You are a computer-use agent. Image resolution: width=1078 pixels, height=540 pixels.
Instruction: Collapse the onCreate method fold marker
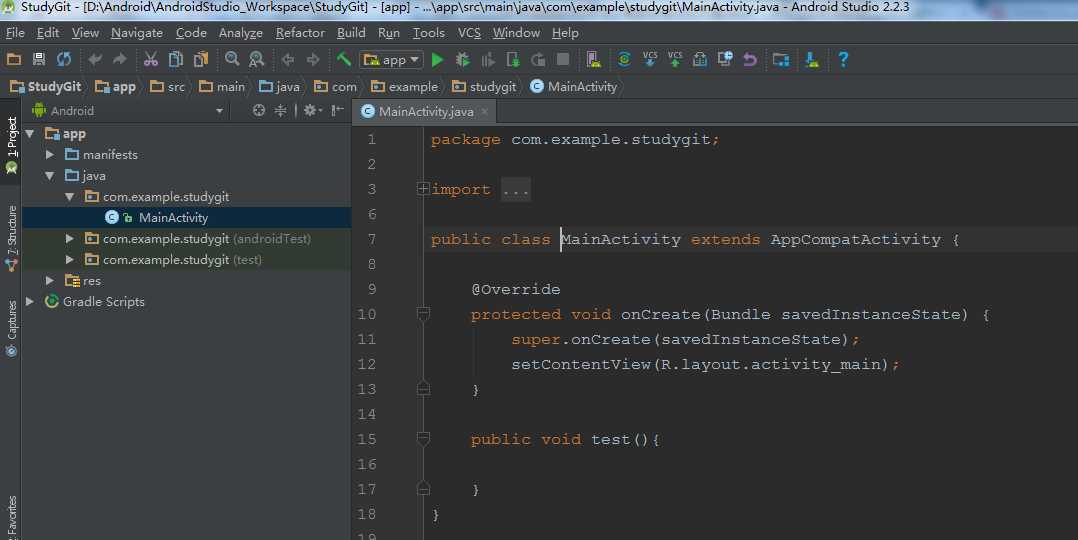pos(424,314)
